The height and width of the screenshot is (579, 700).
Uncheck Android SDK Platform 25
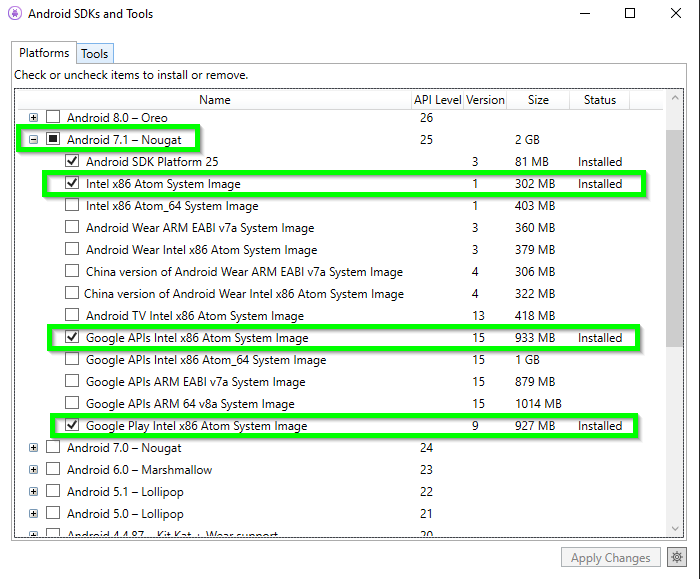coord(72,161)
